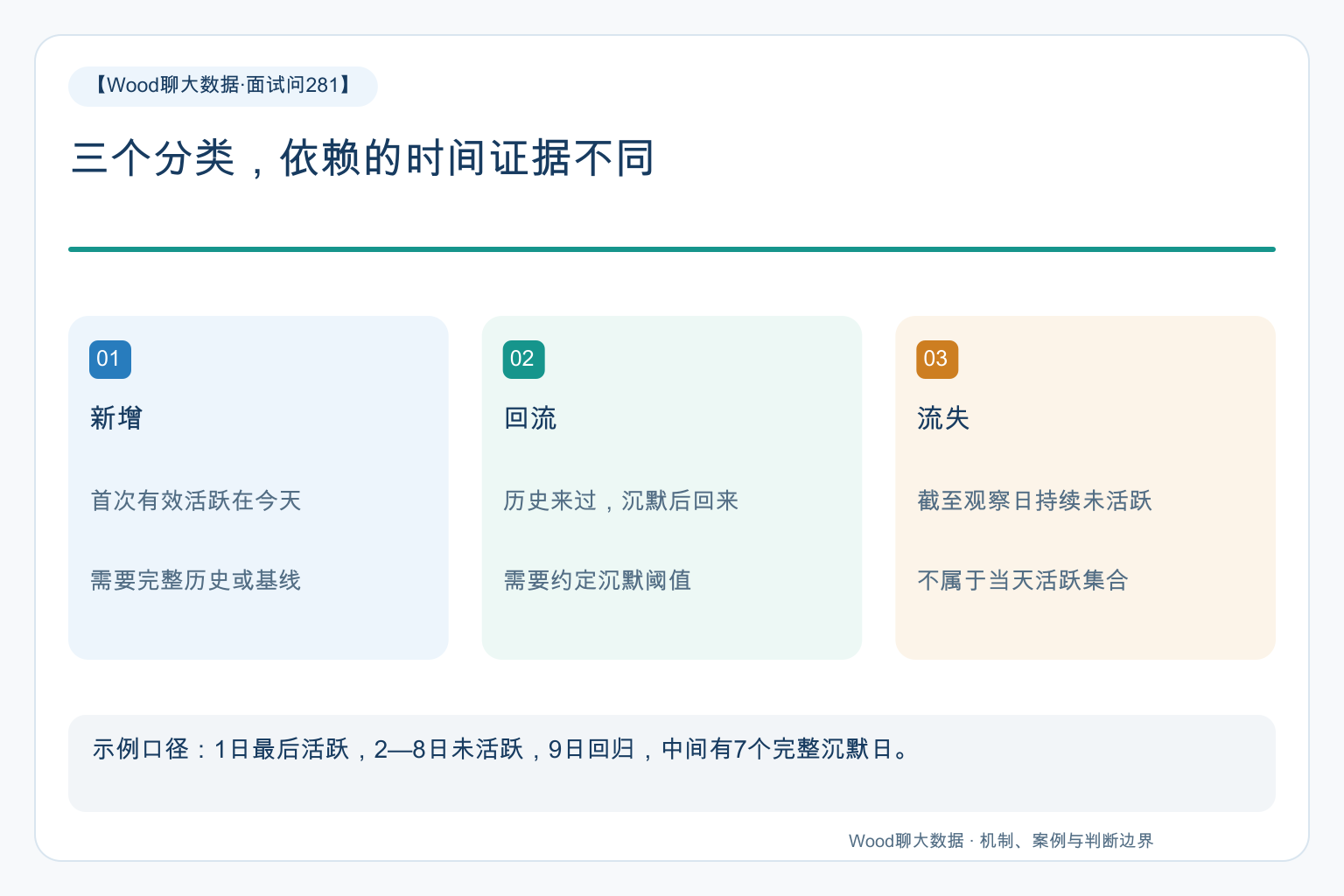Click the orange 03 number badge

coord(937,360)
